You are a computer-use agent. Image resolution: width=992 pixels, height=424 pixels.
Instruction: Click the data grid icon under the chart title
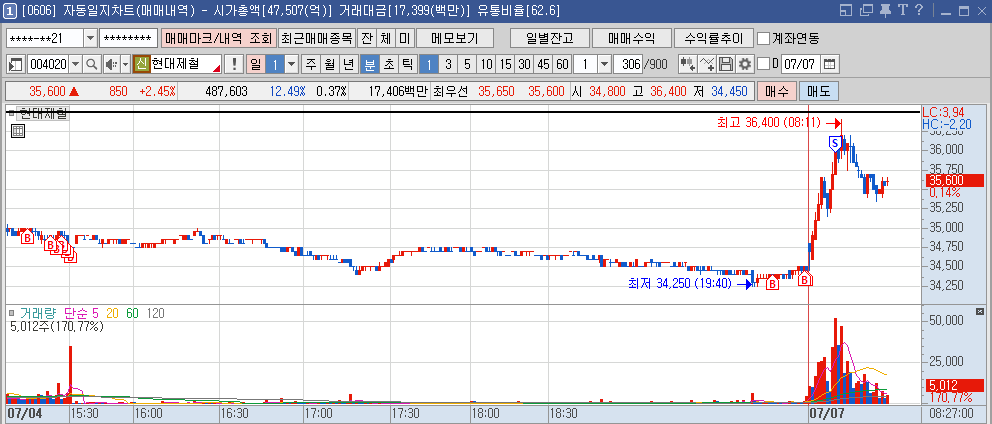click(x=18, y=131)
